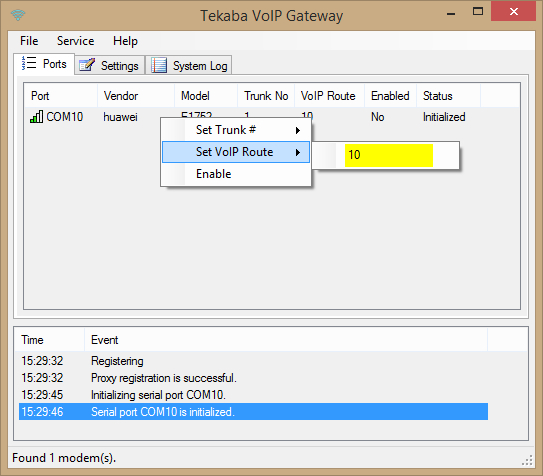Viewport: 543px width, 476px height.
Task: Sort by the Status column header
Action: (x=448, y=96)
